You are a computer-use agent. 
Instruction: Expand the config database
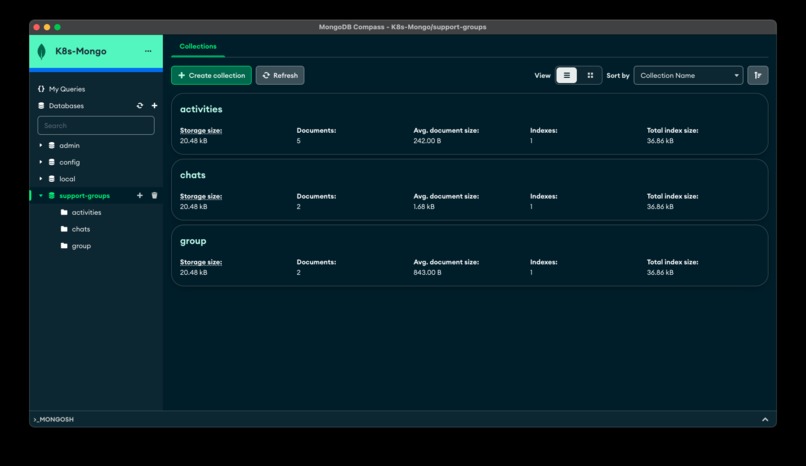click(x=41, y=162)
